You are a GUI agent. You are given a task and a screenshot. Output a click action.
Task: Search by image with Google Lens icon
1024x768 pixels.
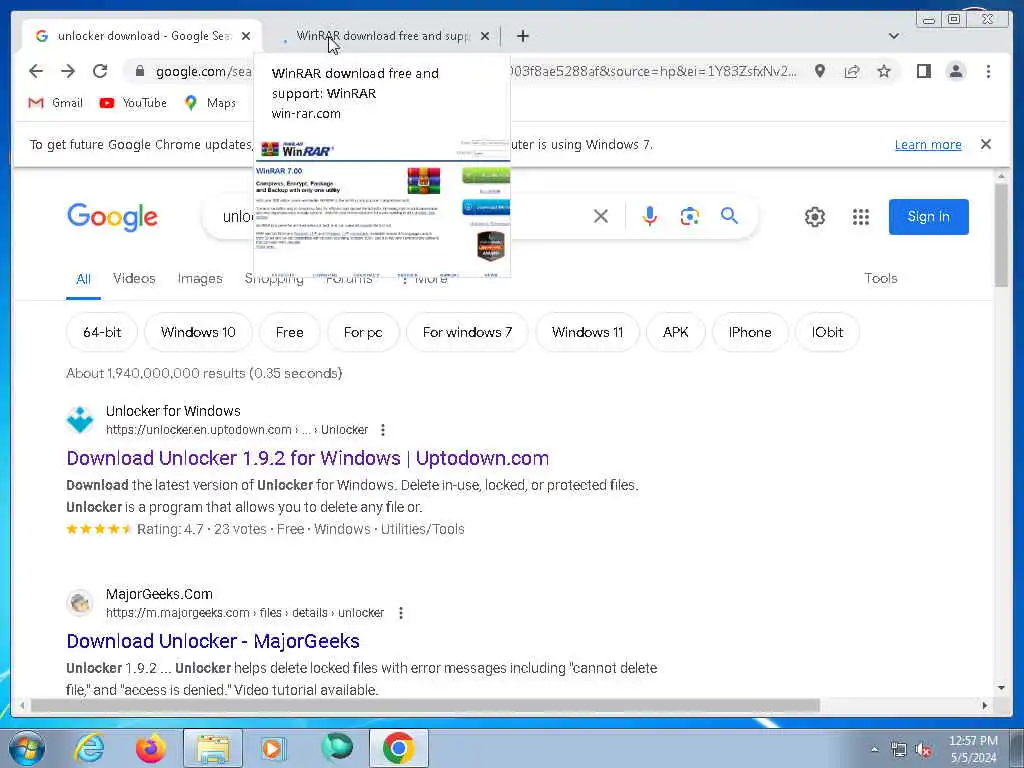tap(690, 216)
